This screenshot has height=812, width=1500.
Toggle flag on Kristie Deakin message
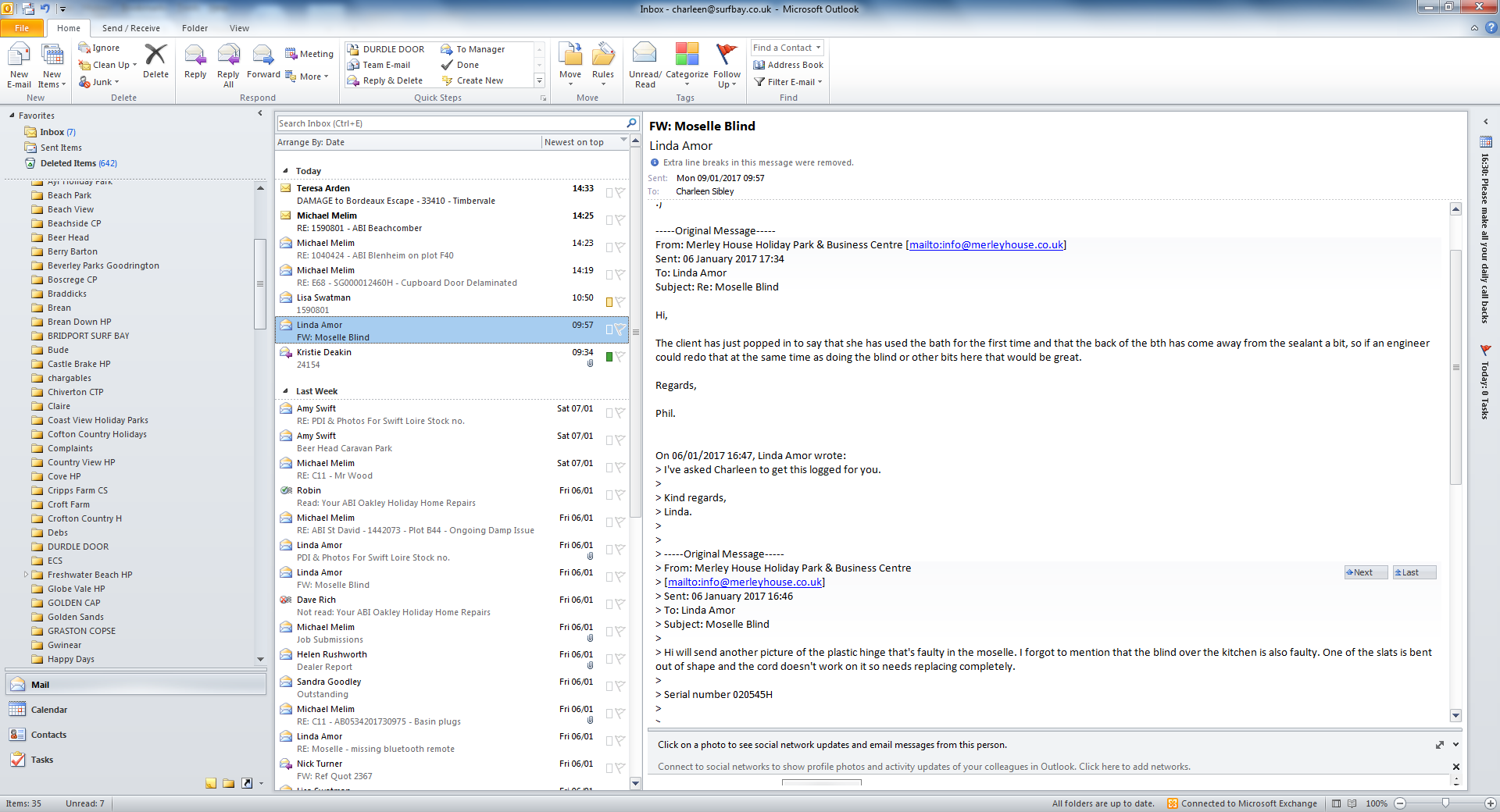tap(620, 356)
